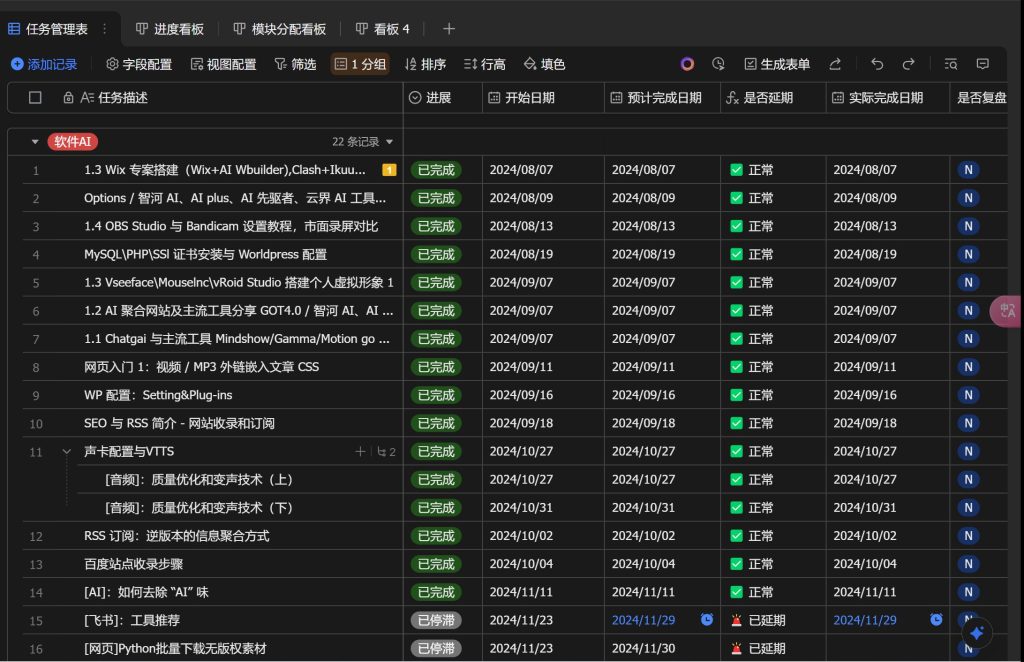Open the undo history clock icon

pos(718,63)
